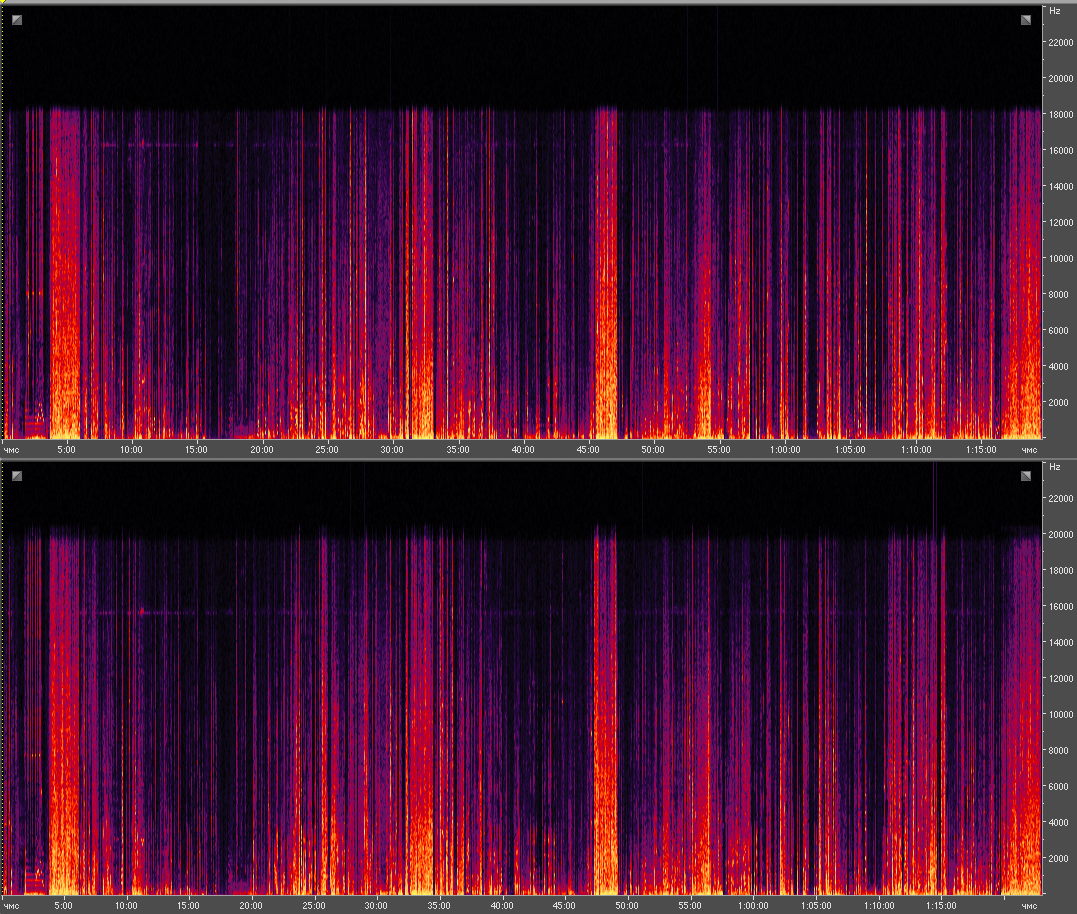
Task: Click 30:00 on the upper spectrogram's time ruler
Action: point(392,450)
